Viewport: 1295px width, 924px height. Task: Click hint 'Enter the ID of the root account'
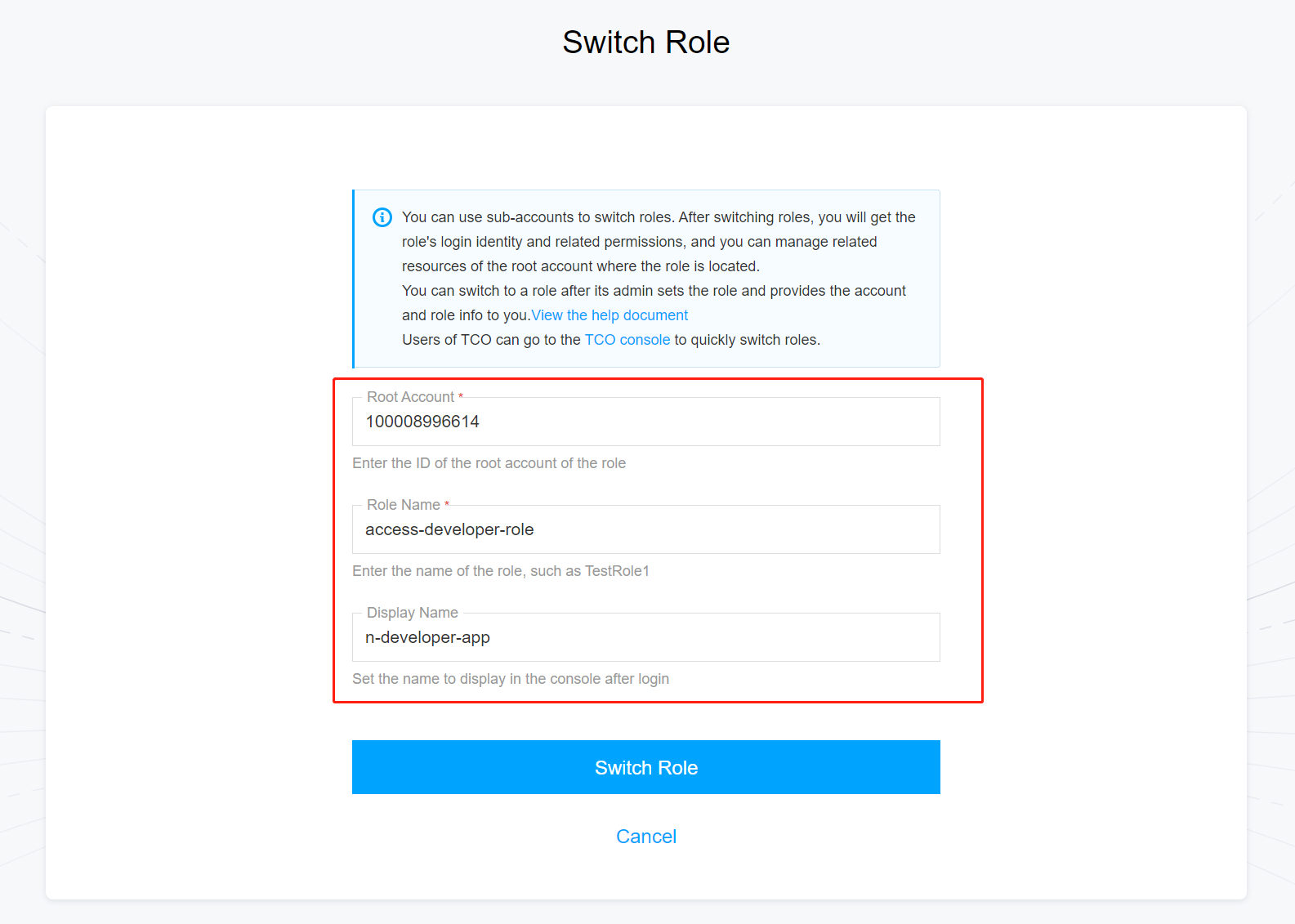point(489,463)
